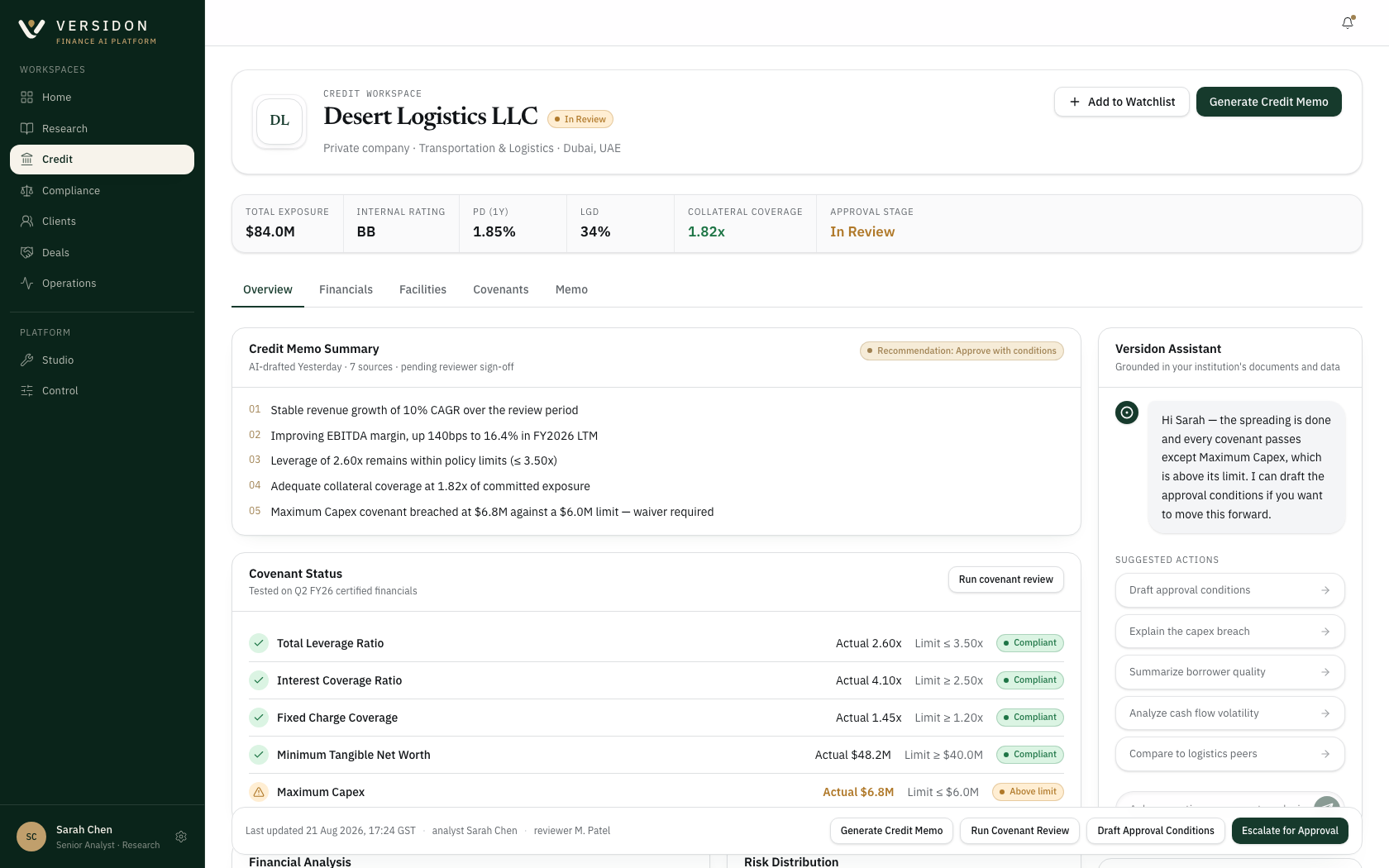The height and width of the screenshot is (868, 1389).
Task: Click the Clients people icon
Action: pyautogui.click(x=26, y=222)
